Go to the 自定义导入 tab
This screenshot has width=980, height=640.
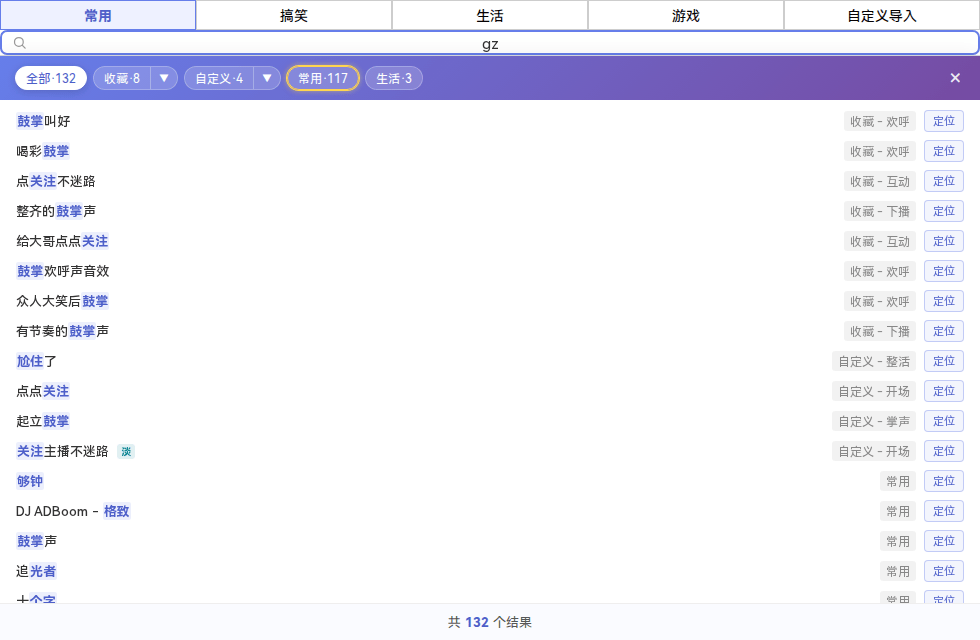882,16
